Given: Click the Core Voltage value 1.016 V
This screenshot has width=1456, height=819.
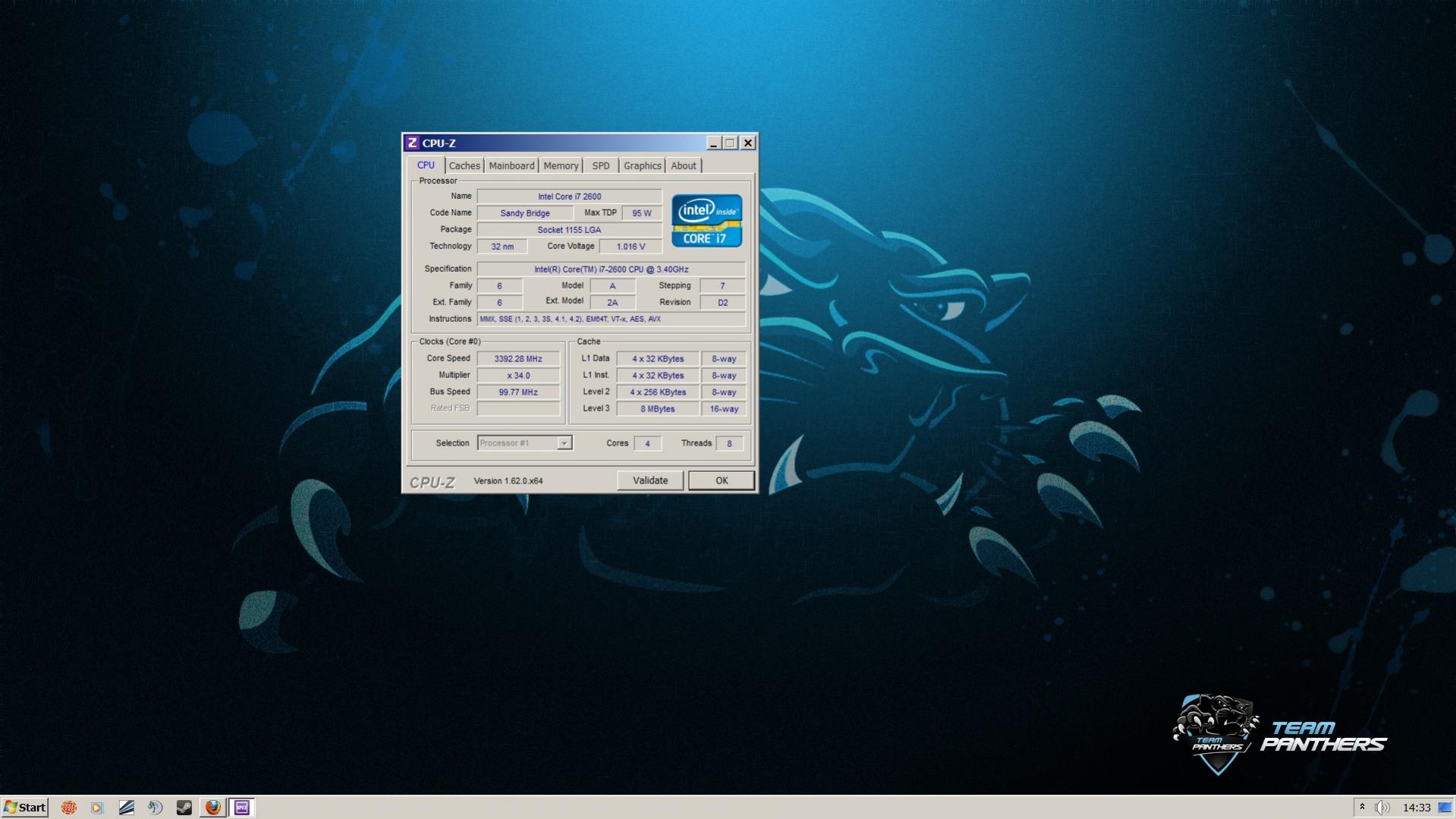Looking at the screenshot, I should (x=631, y=247).
